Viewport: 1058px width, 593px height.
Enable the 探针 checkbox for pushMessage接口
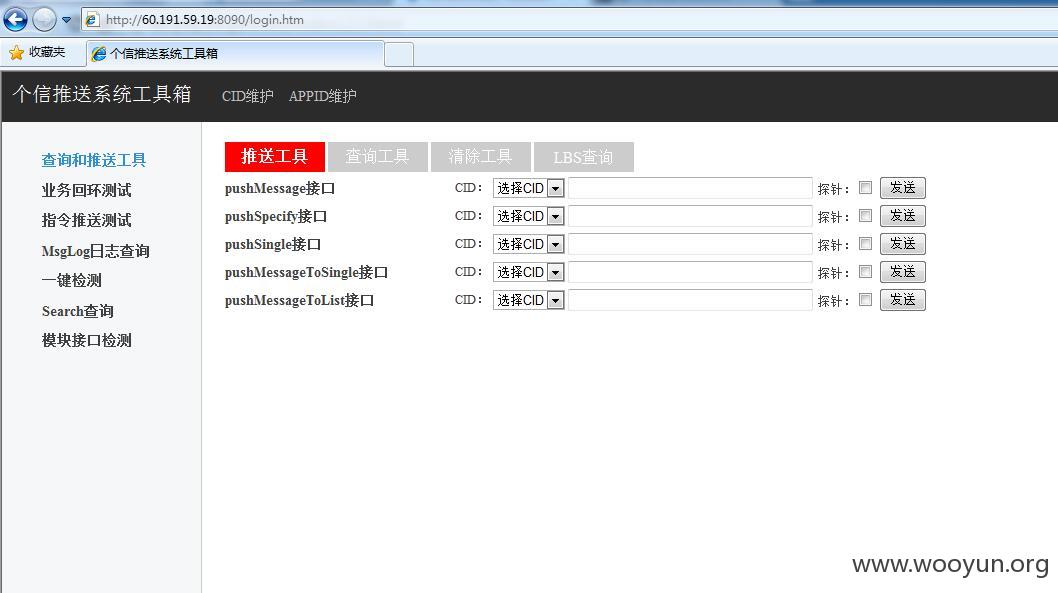coord(865,188)
